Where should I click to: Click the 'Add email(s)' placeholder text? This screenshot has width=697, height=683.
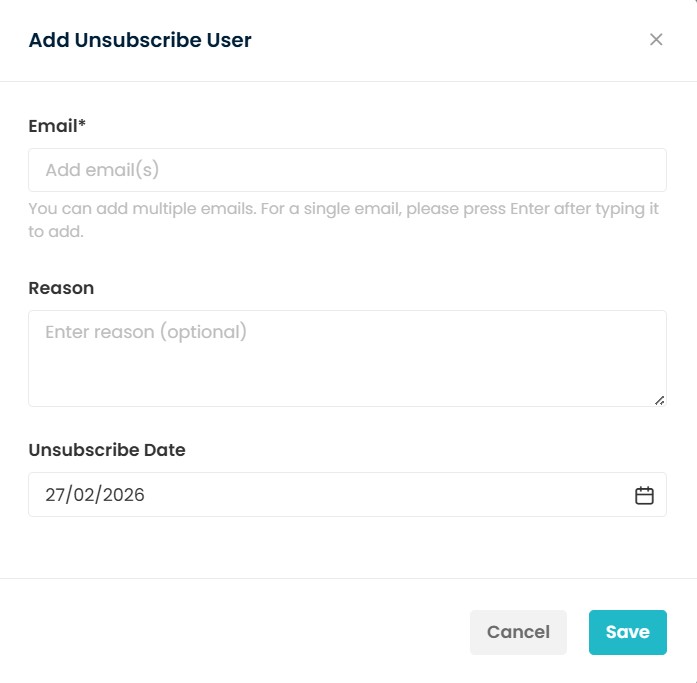click(x=103, y=170)
